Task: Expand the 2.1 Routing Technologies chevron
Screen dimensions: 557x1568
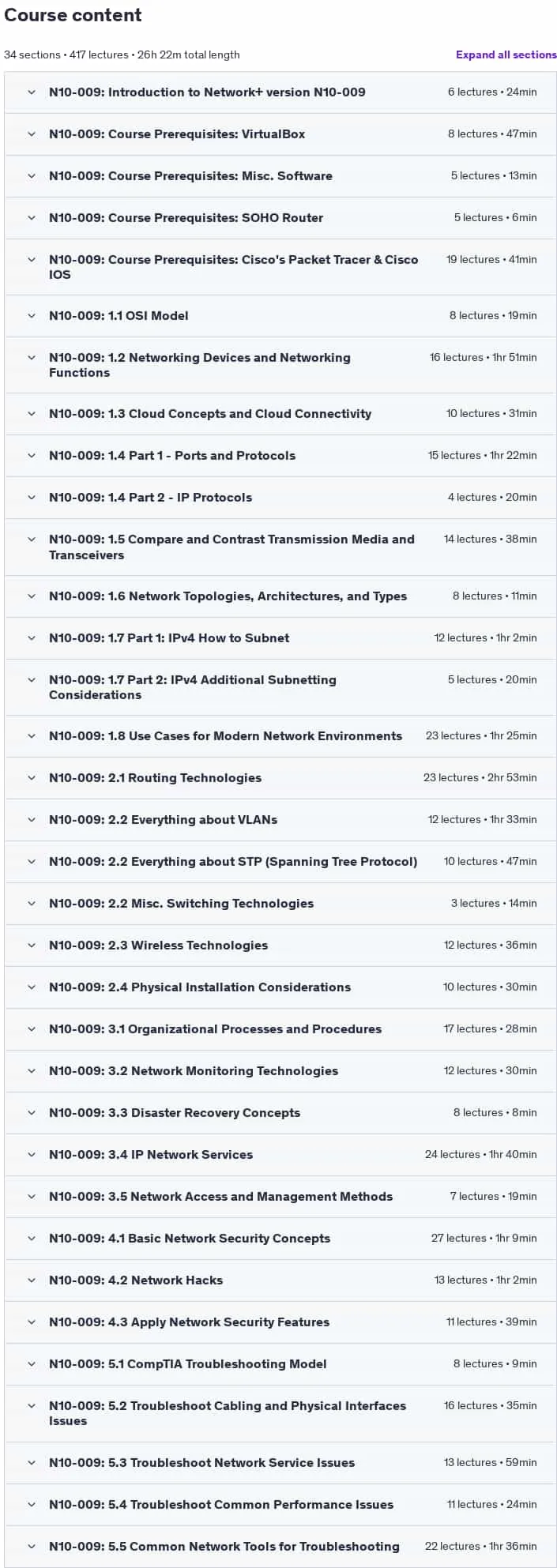Action: tap(32, 778)
